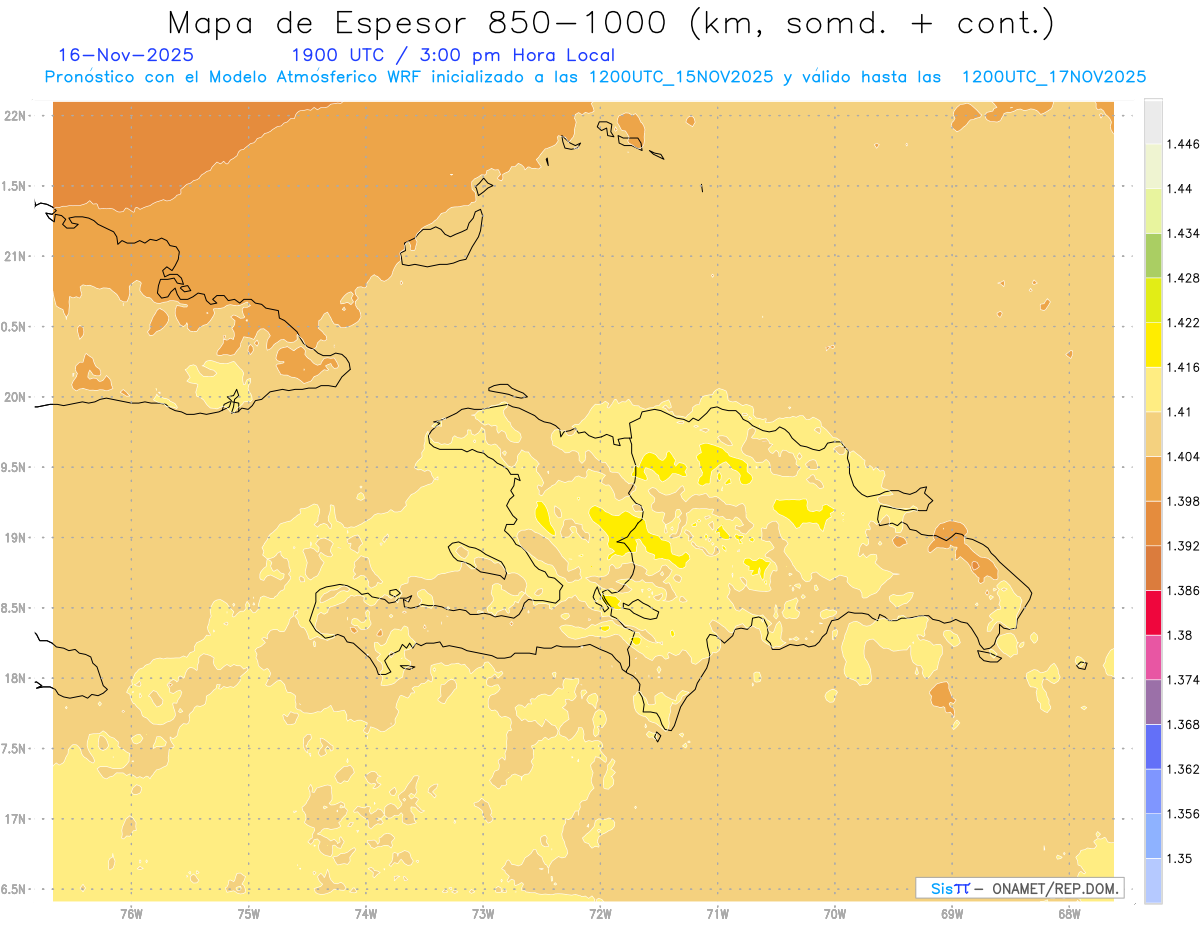Viewport: 1200px width, 927px height.
Task: Click the longitude label '76W'
Action: click(131, 913)
